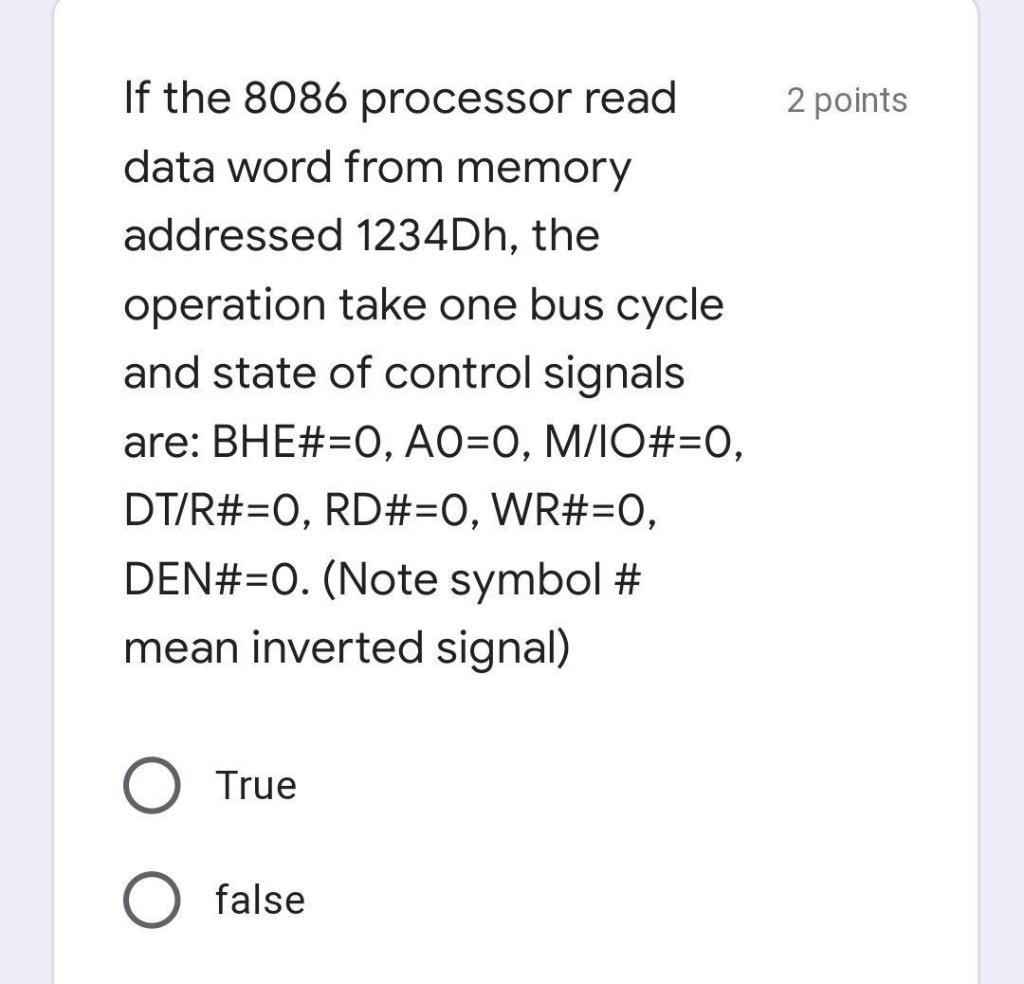Screen dimensions: 1024x984
Task: Click the 2 points label
Action: [847, 100]
